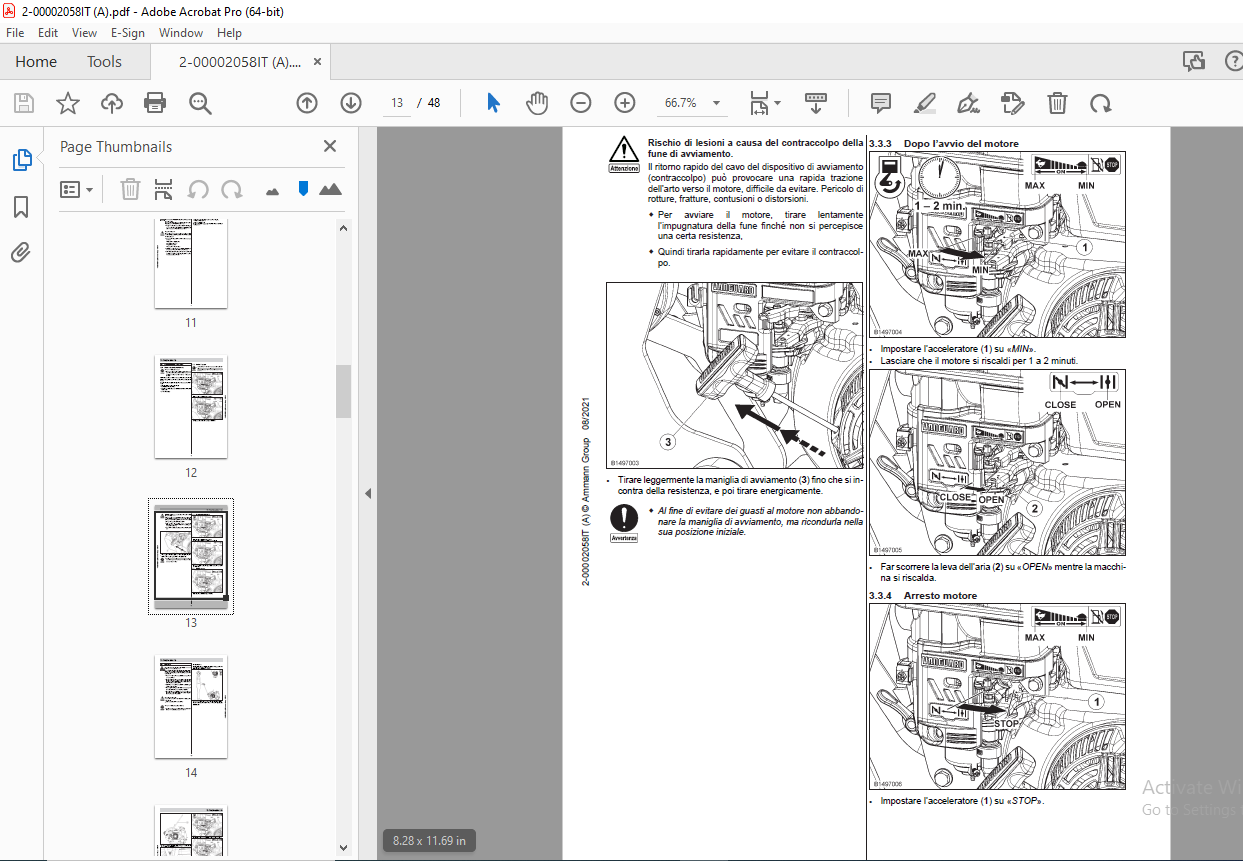The height and width of the screenshot is (861, 1243).
Task: Rotate pages counterclockwise in thumbnails panel
Action: [x=198, y=189]
